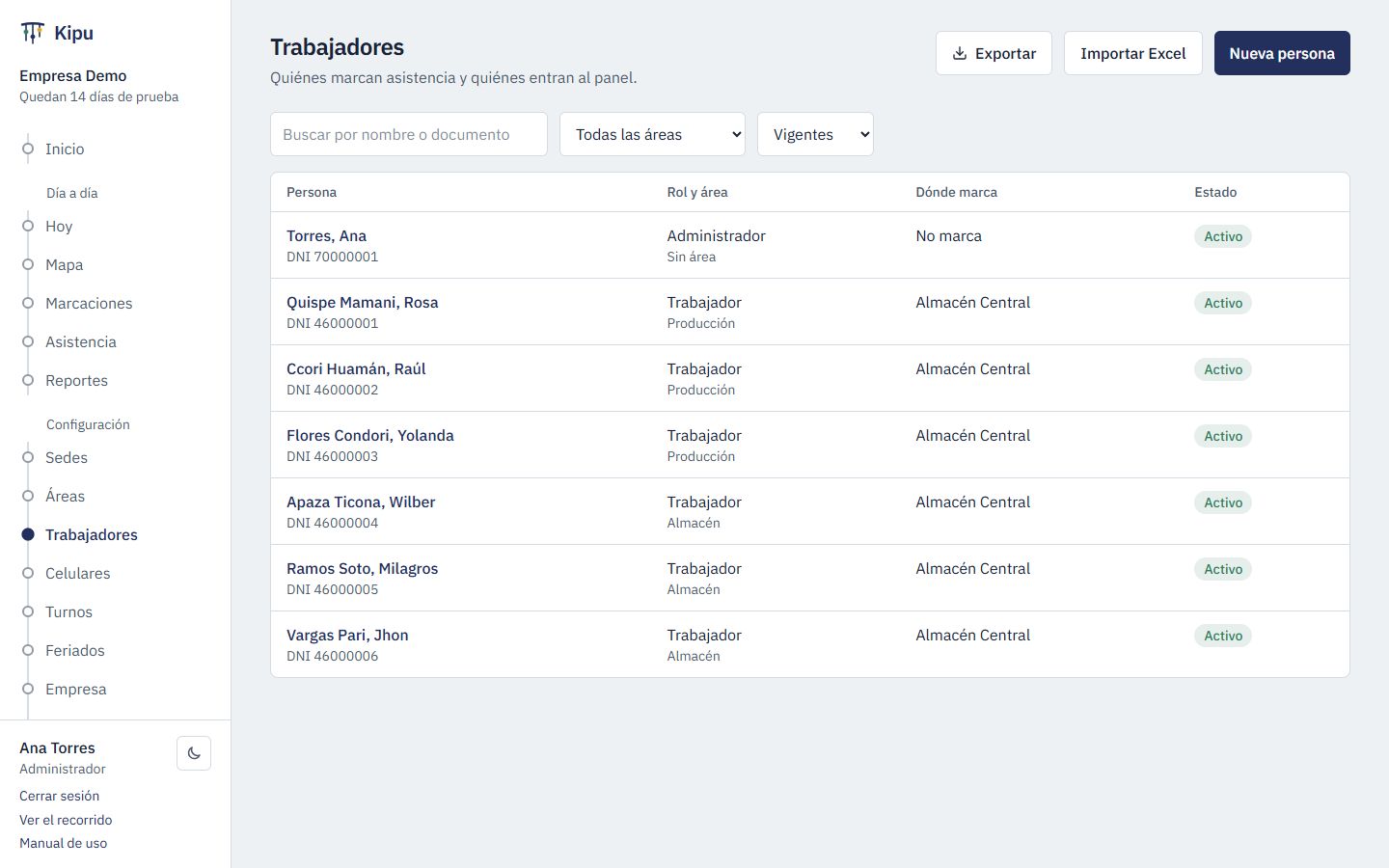This screenshot has width=1389, height=868.
Task: Open the Manual de uso link
Action: 63,843
